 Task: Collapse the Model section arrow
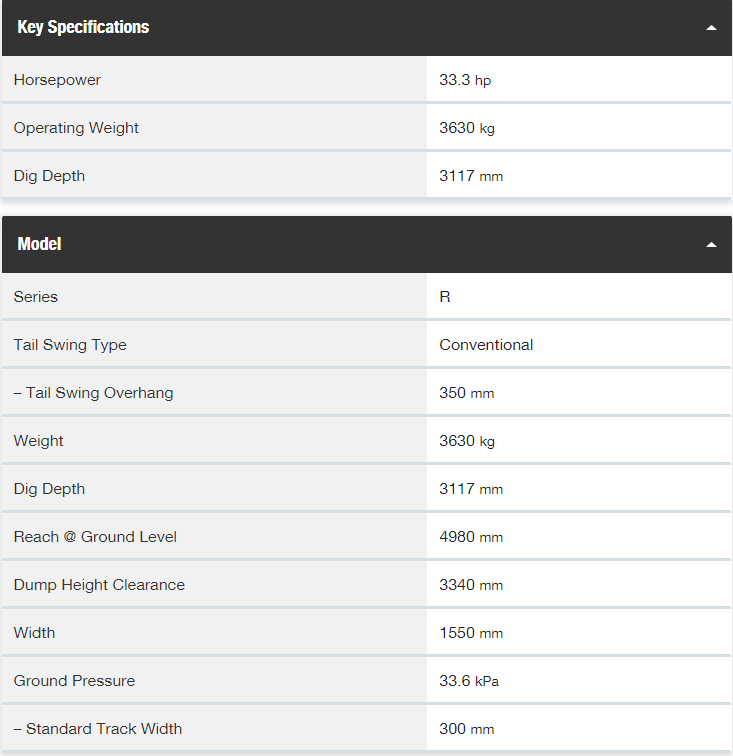711,245
